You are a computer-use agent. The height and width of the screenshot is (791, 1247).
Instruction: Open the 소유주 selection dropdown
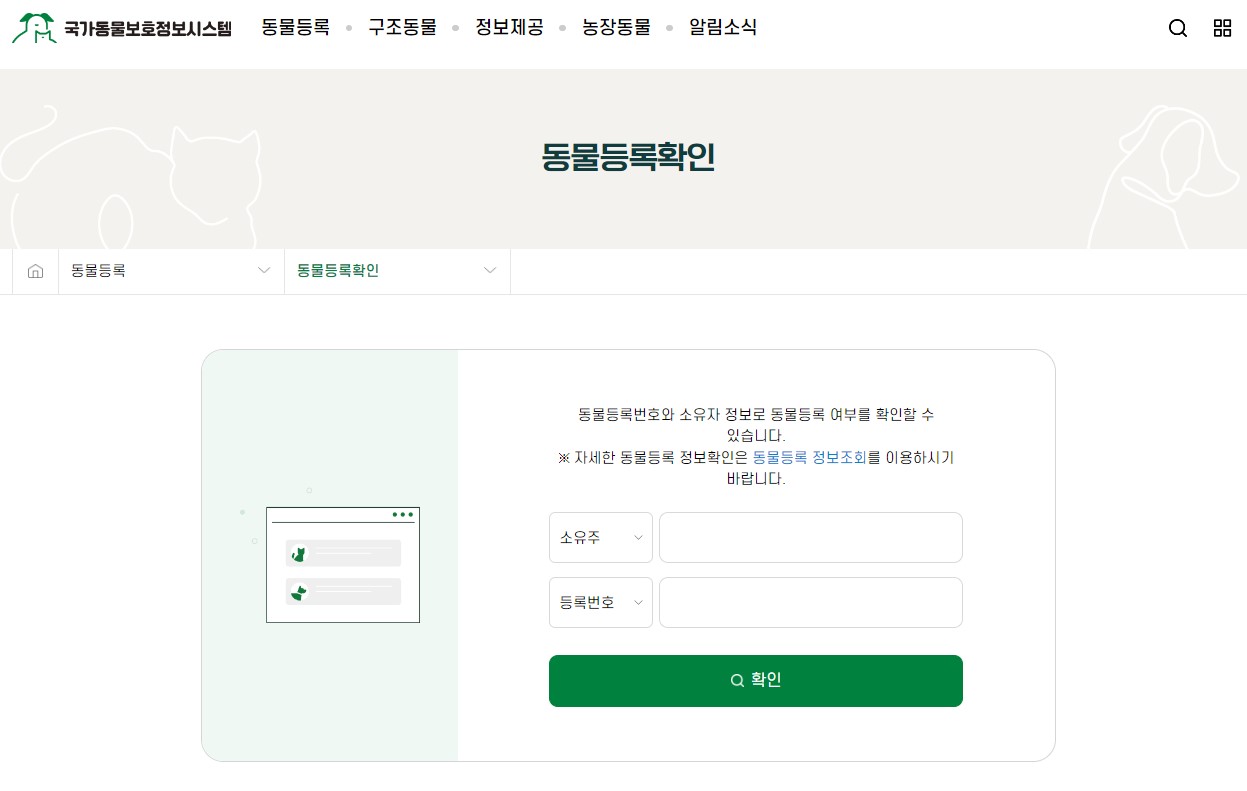(x=600, y=537)
